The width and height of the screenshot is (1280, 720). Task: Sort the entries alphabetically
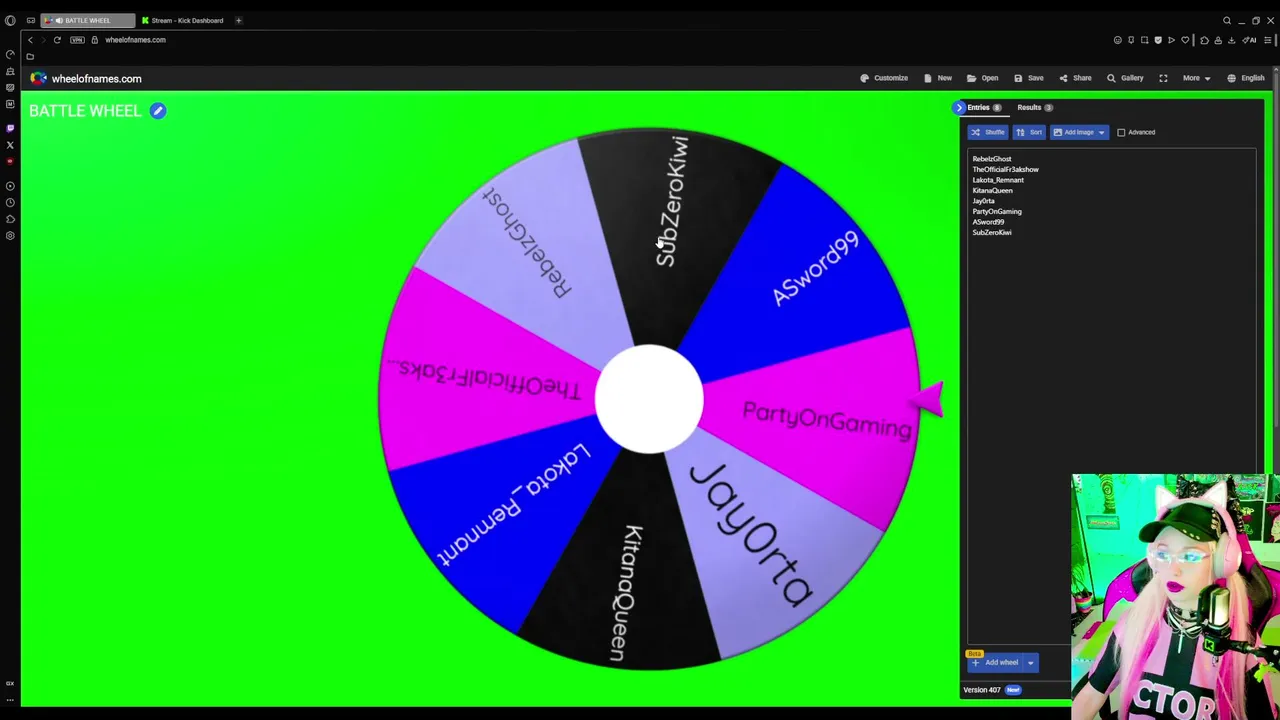[1029, 132]
